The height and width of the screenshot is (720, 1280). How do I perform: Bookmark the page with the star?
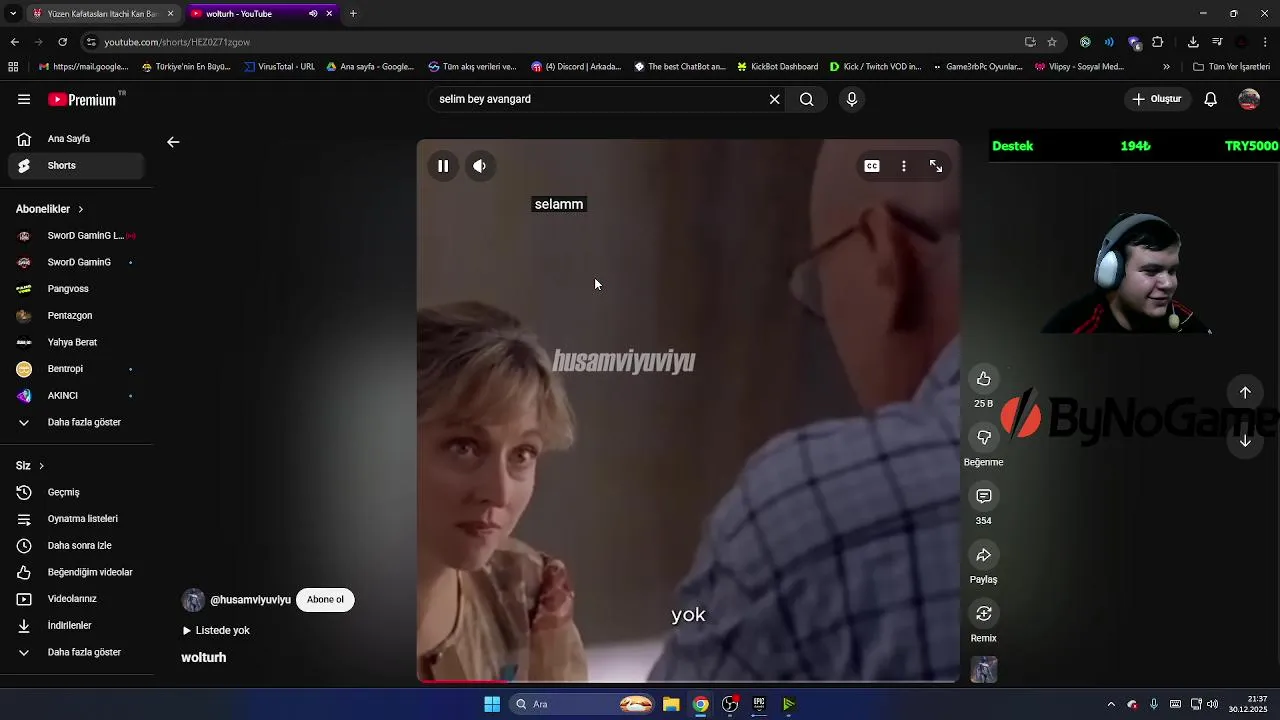(1052, 42)
